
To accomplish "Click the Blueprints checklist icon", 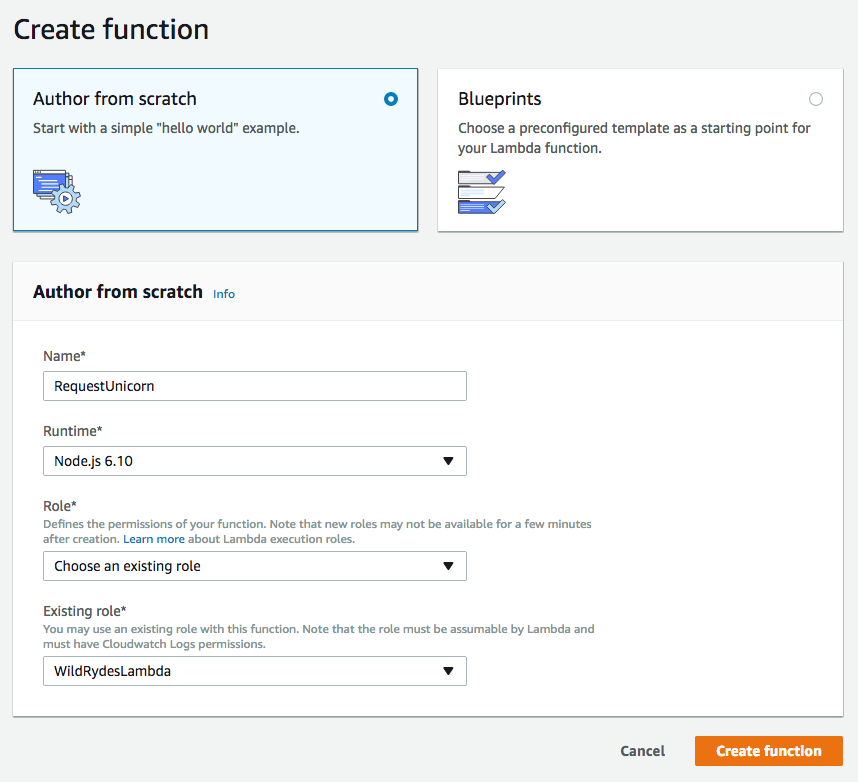I will [481, 191].
